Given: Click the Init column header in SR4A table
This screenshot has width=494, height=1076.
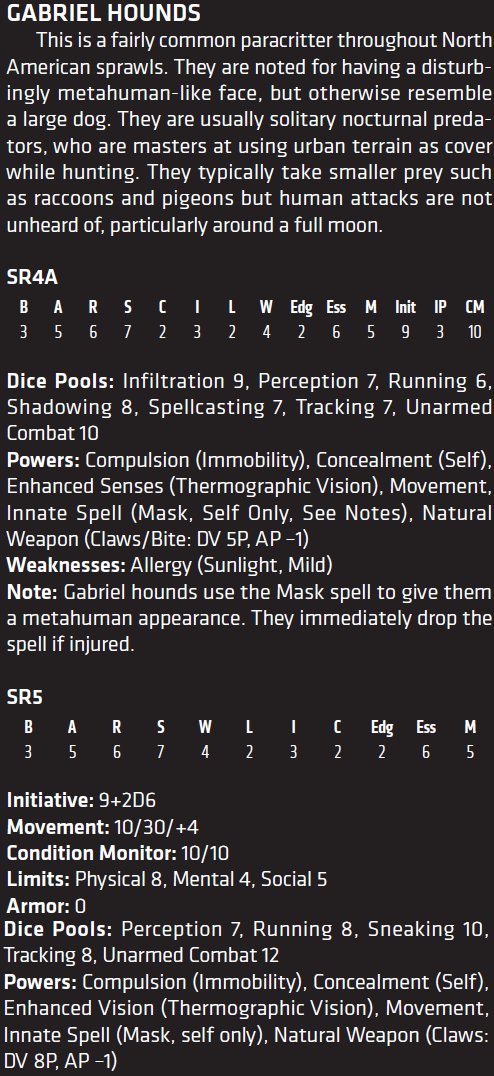Looking at the screenshot, I should [x=405, y=307].
